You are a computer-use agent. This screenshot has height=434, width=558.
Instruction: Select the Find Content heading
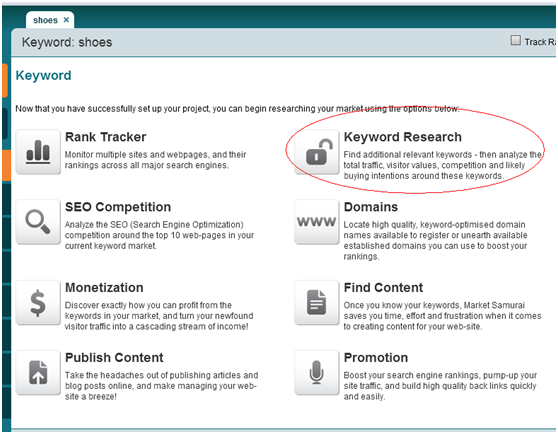coord(384,288)
